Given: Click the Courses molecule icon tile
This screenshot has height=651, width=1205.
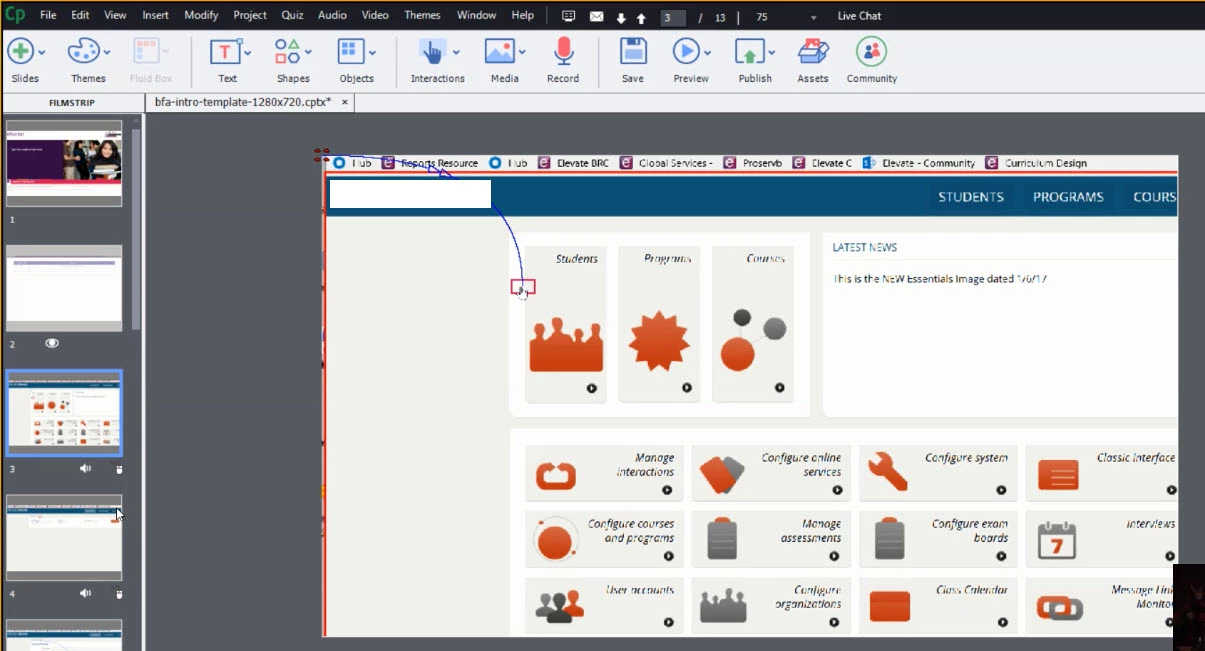Looking at the screenshot, I should click(x=753, y=340).
